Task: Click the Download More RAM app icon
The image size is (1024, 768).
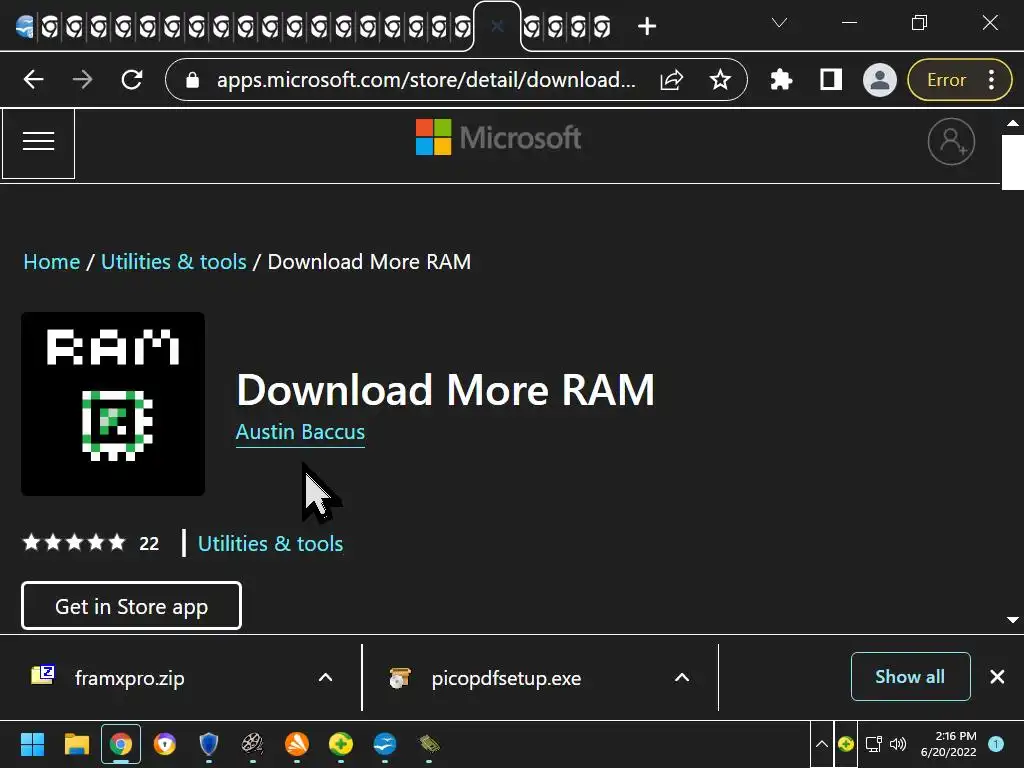Action: [113, 404]
